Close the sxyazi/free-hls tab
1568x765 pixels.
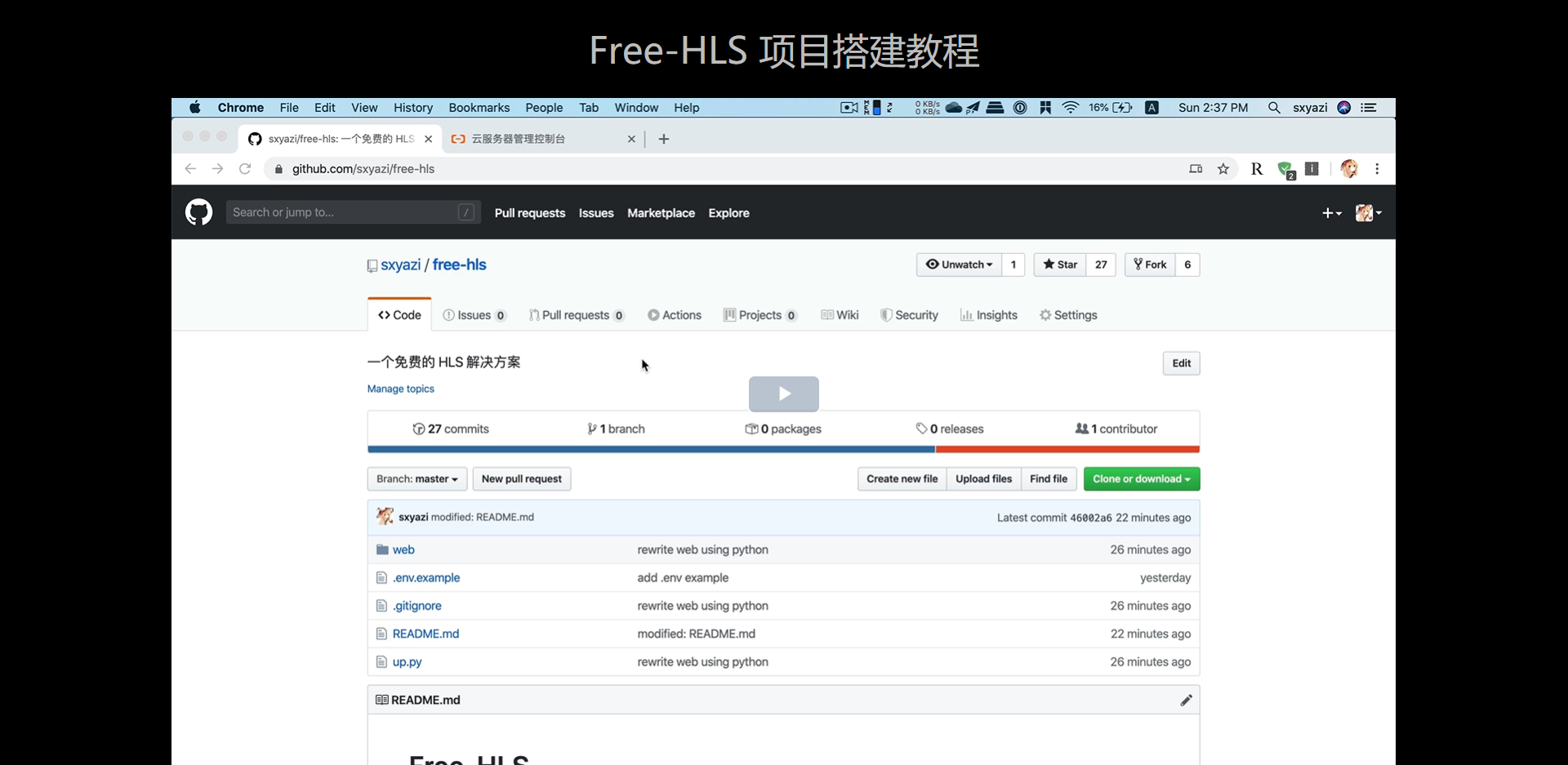tap(428, 139)
